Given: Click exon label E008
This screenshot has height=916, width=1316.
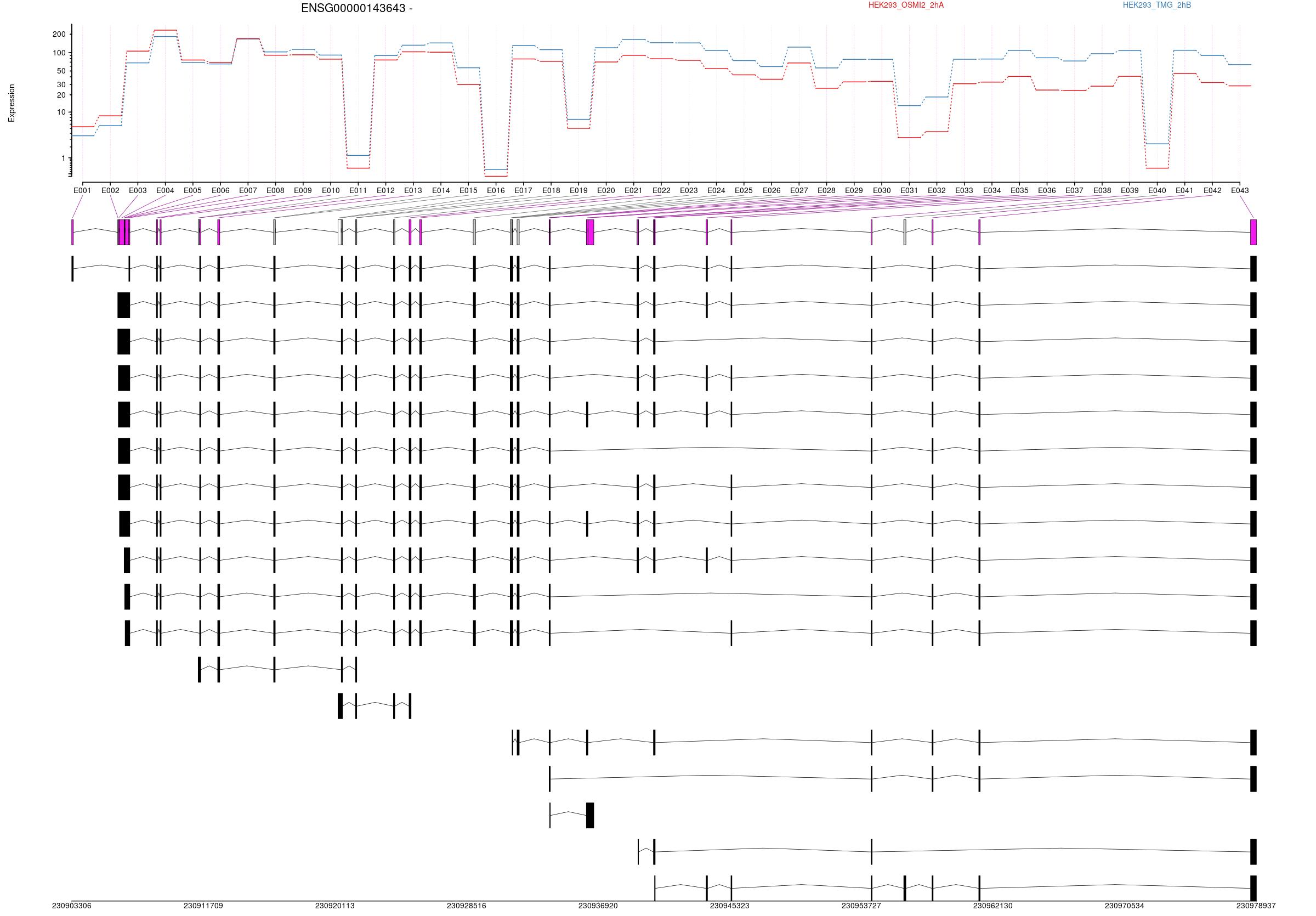Looking at the screenshot, I should tap(275, 190).
